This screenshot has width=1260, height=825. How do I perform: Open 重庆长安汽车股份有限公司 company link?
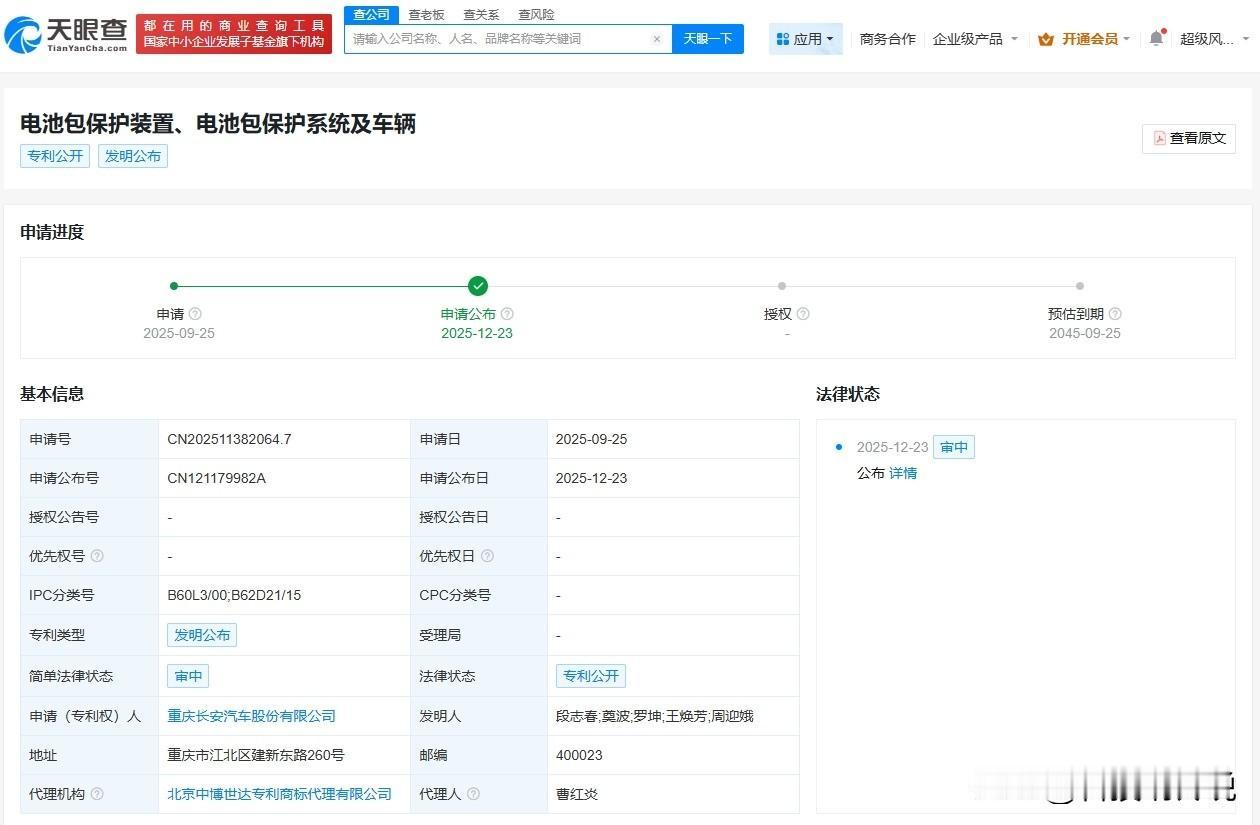pos(251,716)
